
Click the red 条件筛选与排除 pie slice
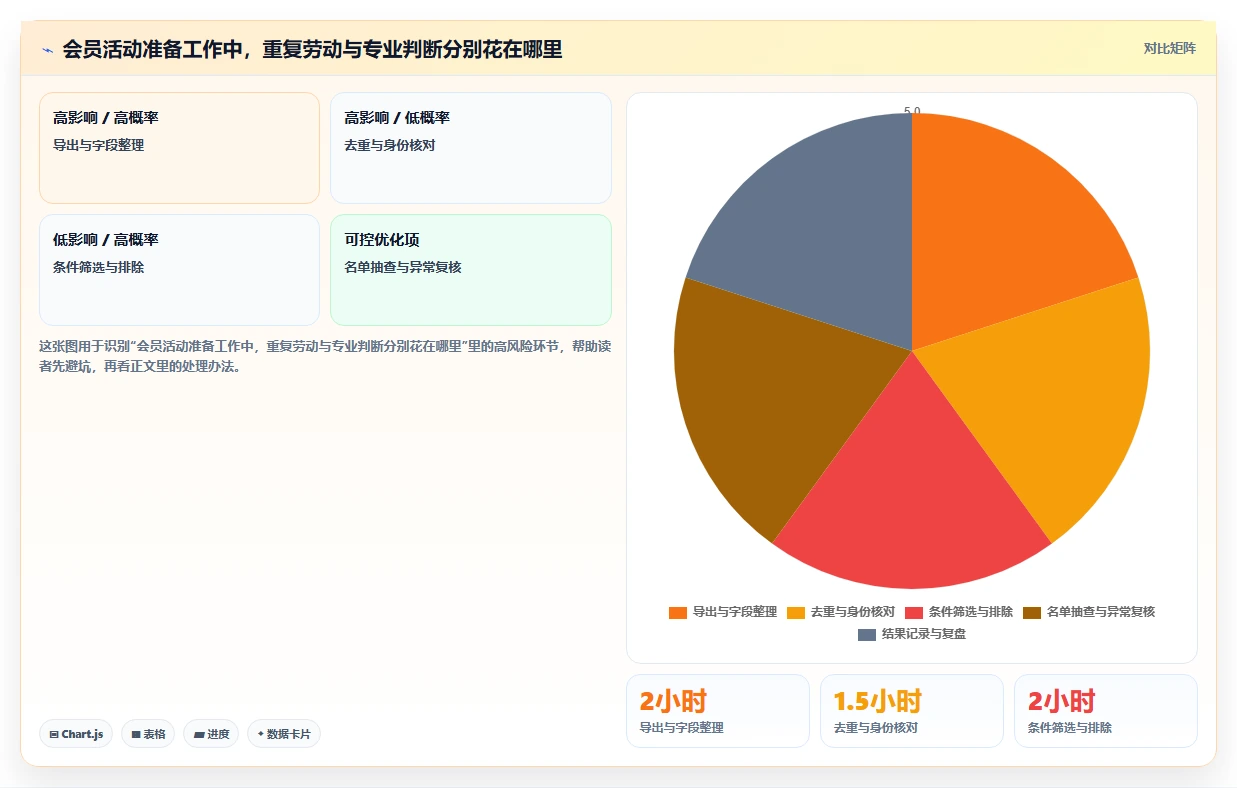(912, 500)
